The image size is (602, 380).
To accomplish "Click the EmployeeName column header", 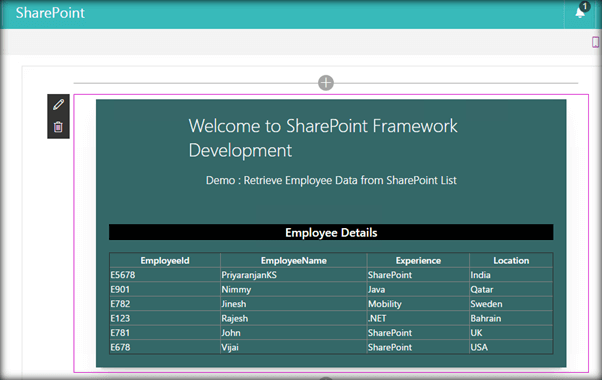I will click(294, 261).
